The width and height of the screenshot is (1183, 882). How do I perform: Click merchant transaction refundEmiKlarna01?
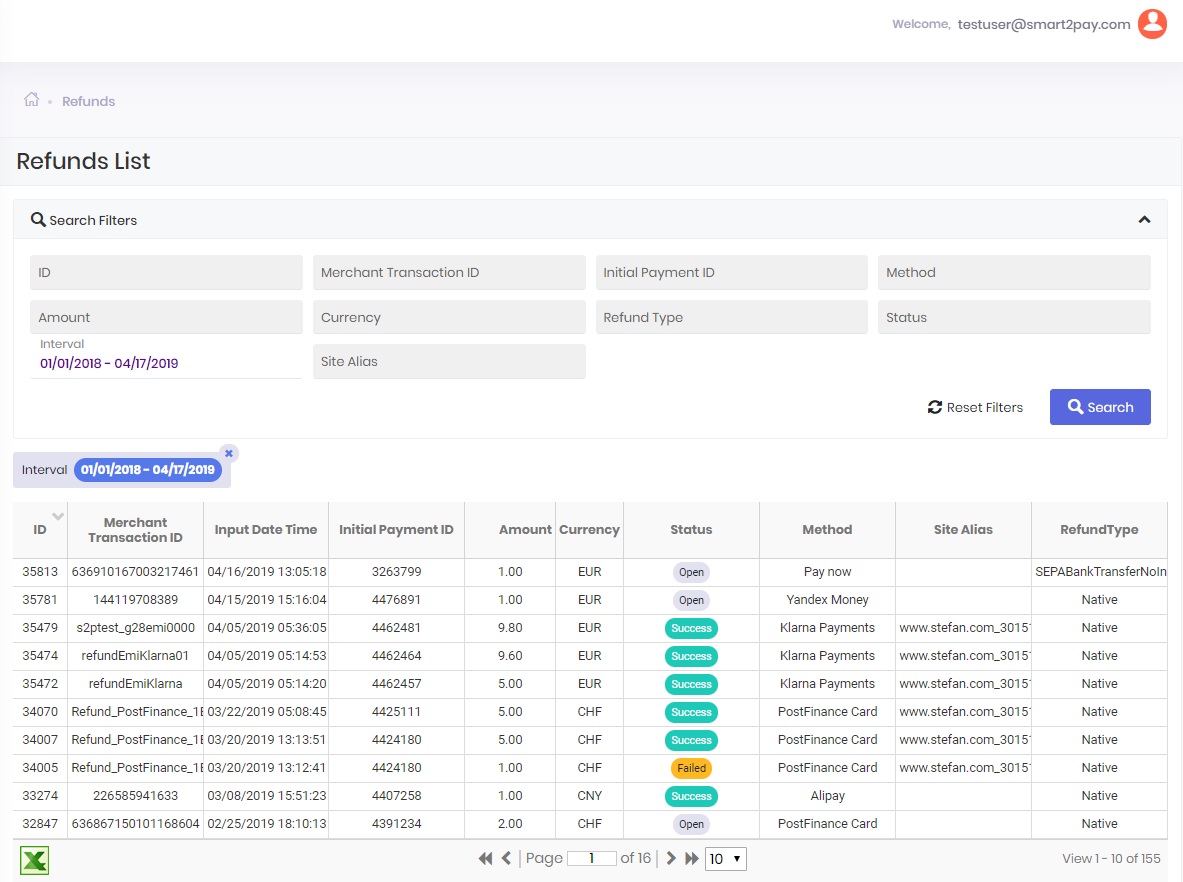(x=135, y=656)
